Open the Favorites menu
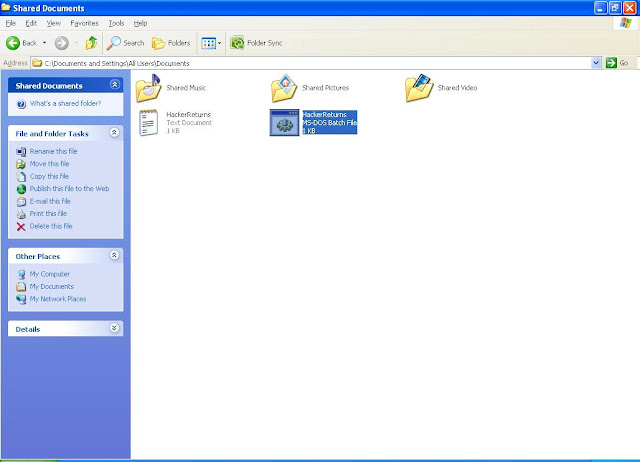 (x=84, y=23)
